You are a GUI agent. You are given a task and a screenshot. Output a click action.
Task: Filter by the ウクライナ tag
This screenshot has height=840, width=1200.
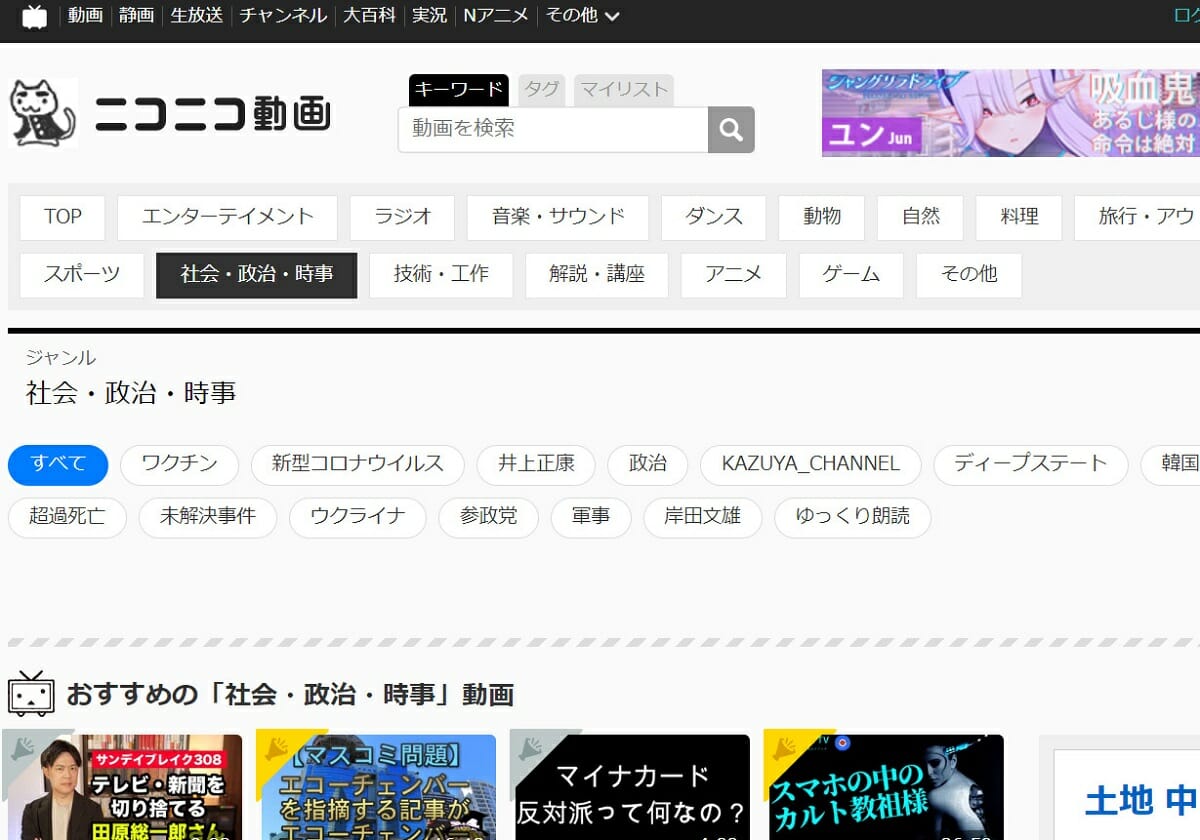click(358, 518)
